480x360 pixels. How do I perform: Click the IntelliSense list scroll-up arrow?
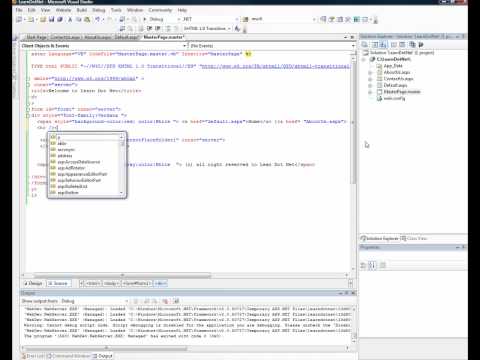pos(122,137)
